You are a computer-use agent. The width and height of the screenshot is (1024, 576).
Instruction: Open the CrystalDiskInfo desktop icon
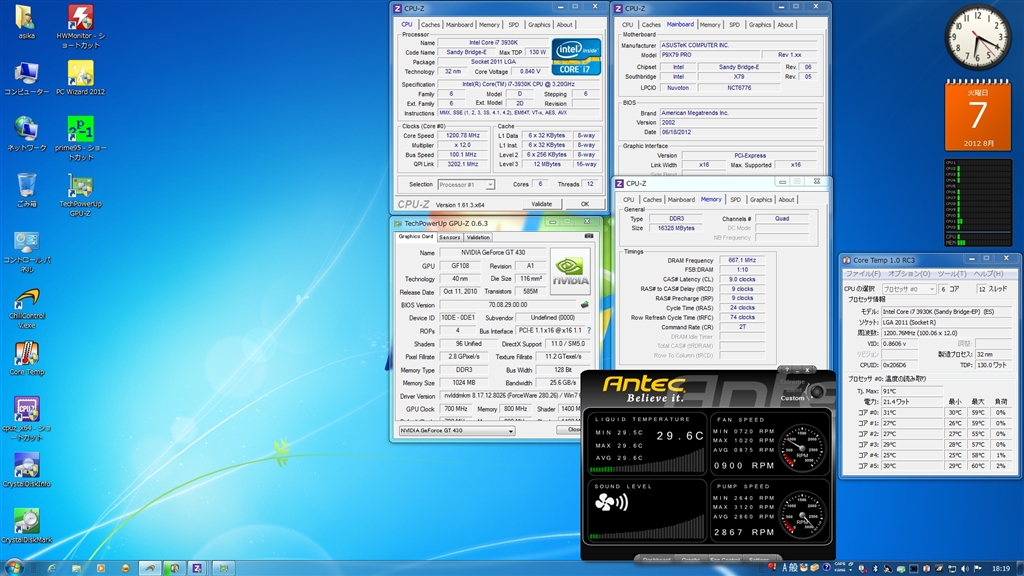tap(26, 466)
